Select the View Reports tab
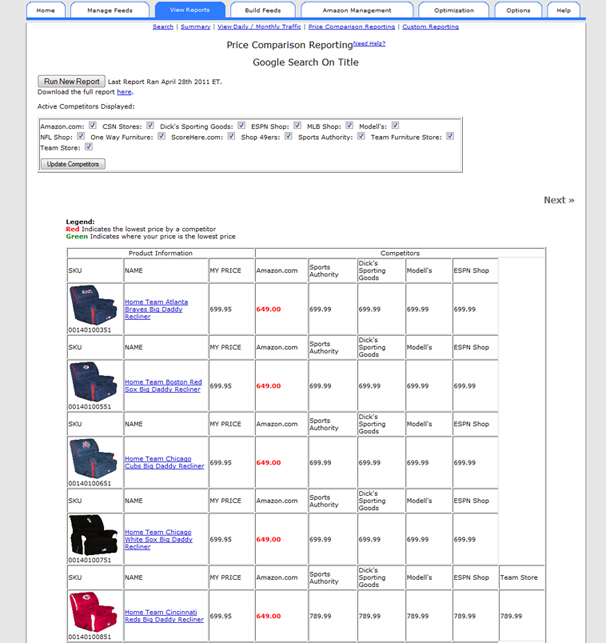The image size is (606, 643). pos(190,10)
